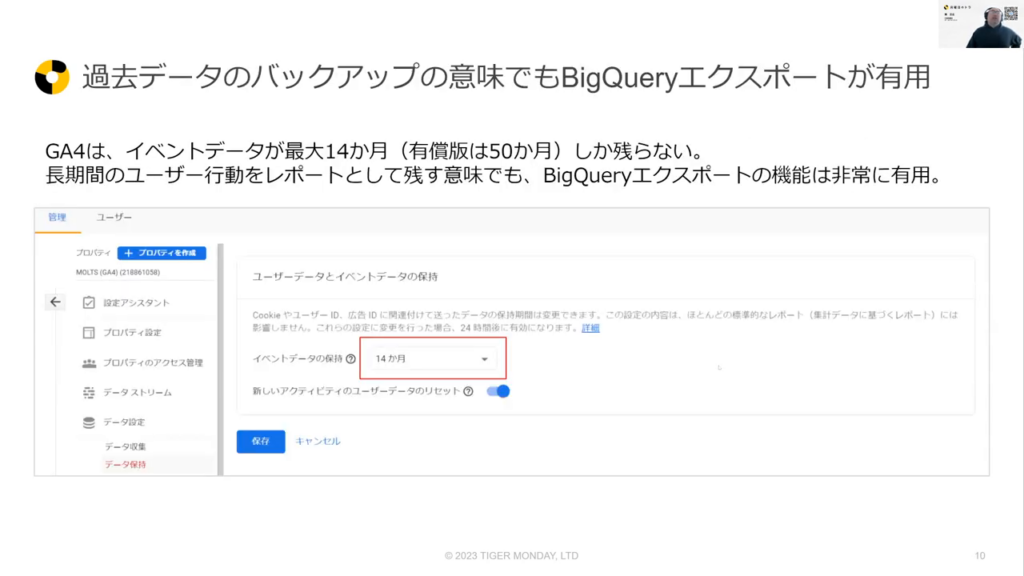
Task: Click the blue 保存 button
Action: click(260, 442)
